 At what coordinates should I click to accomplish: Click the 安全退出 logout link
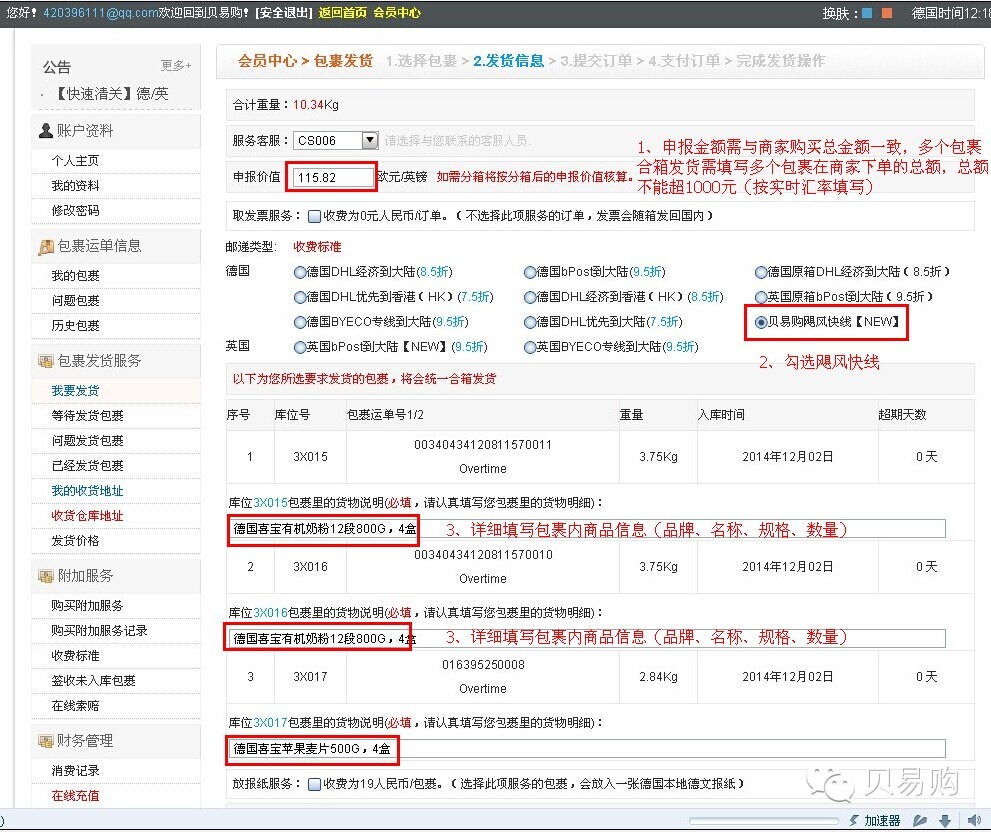[284, 13]
